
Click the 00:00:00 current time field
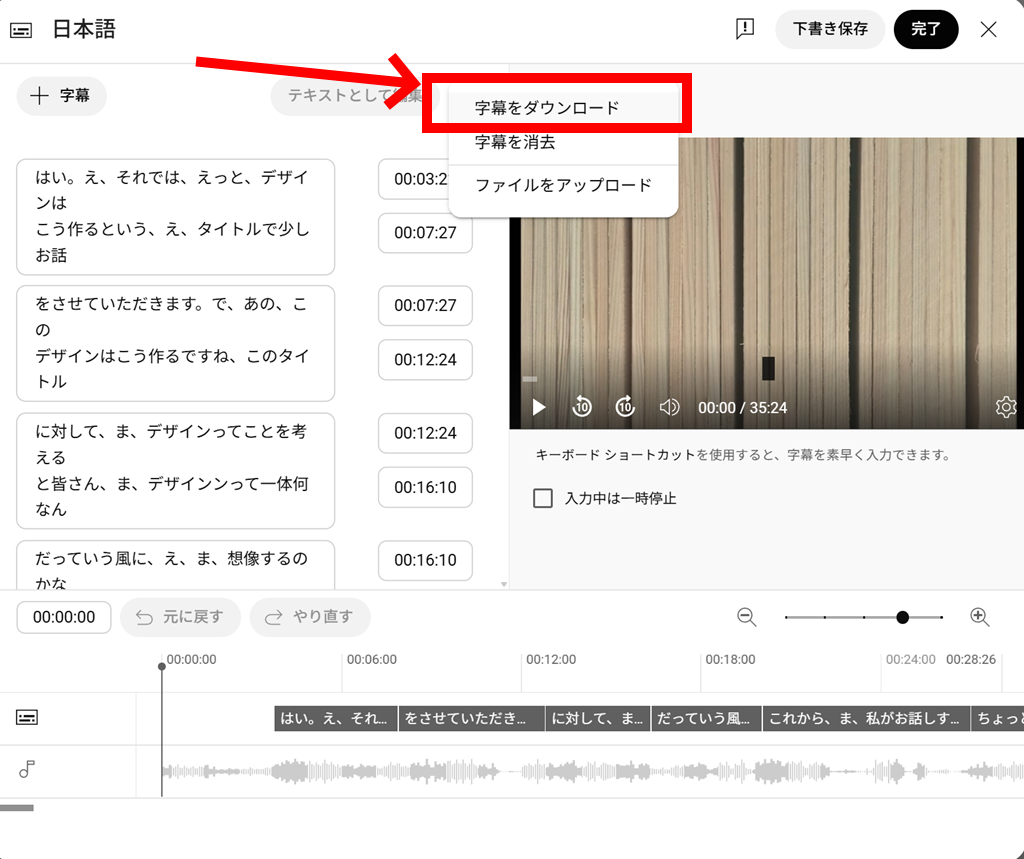point(64,617)
